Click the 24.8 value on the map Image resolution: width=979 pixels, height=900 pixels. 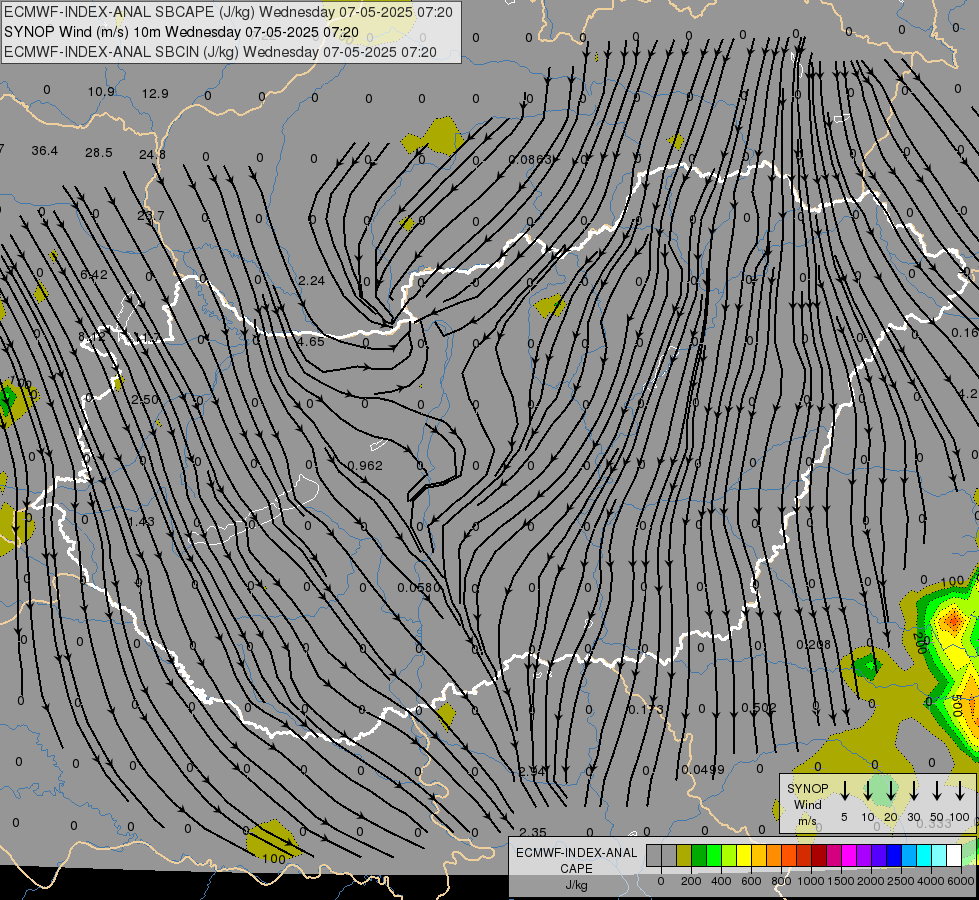click(152, 155)
